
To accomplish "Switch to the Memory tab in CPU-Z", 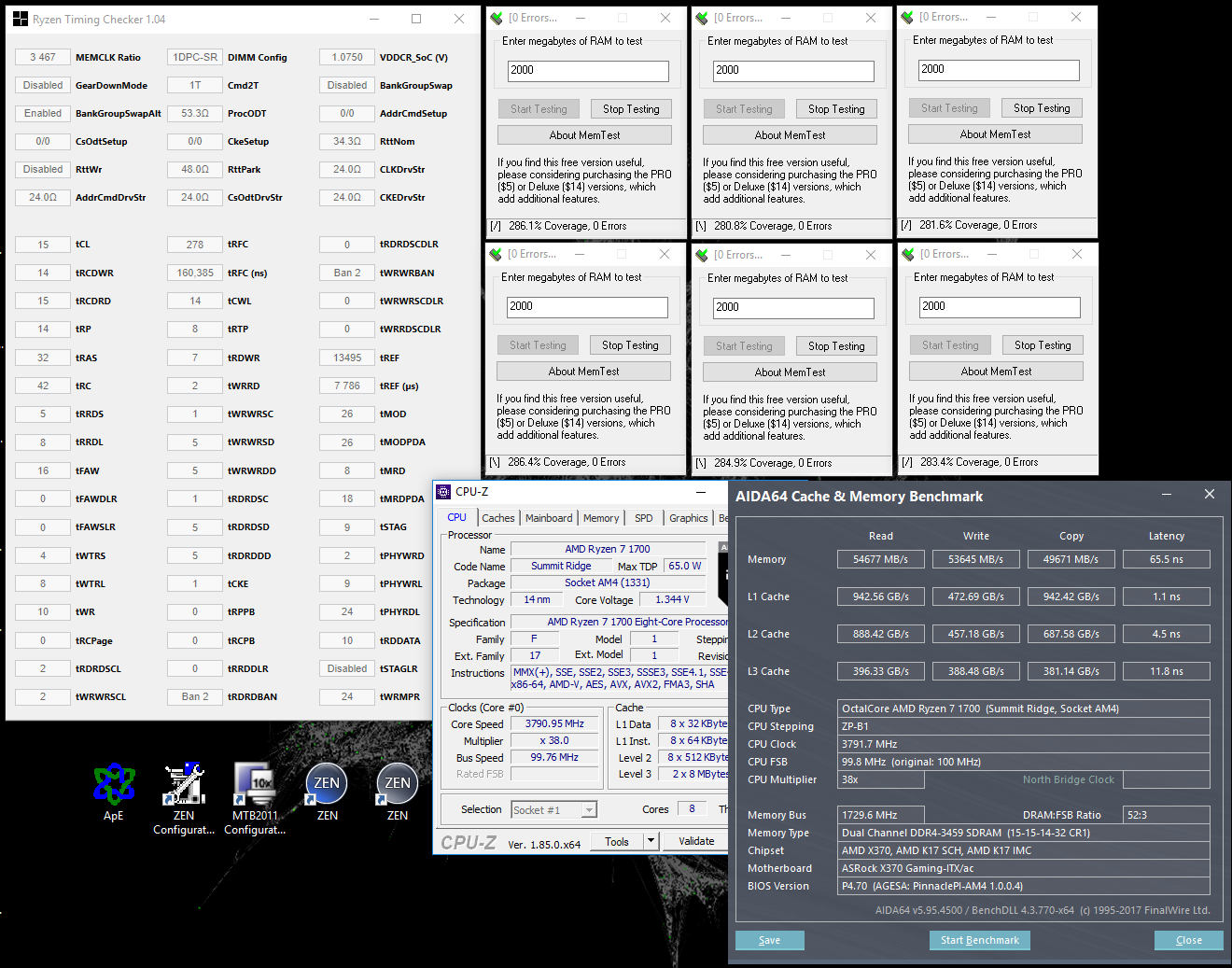I will [x=601, y=517].
